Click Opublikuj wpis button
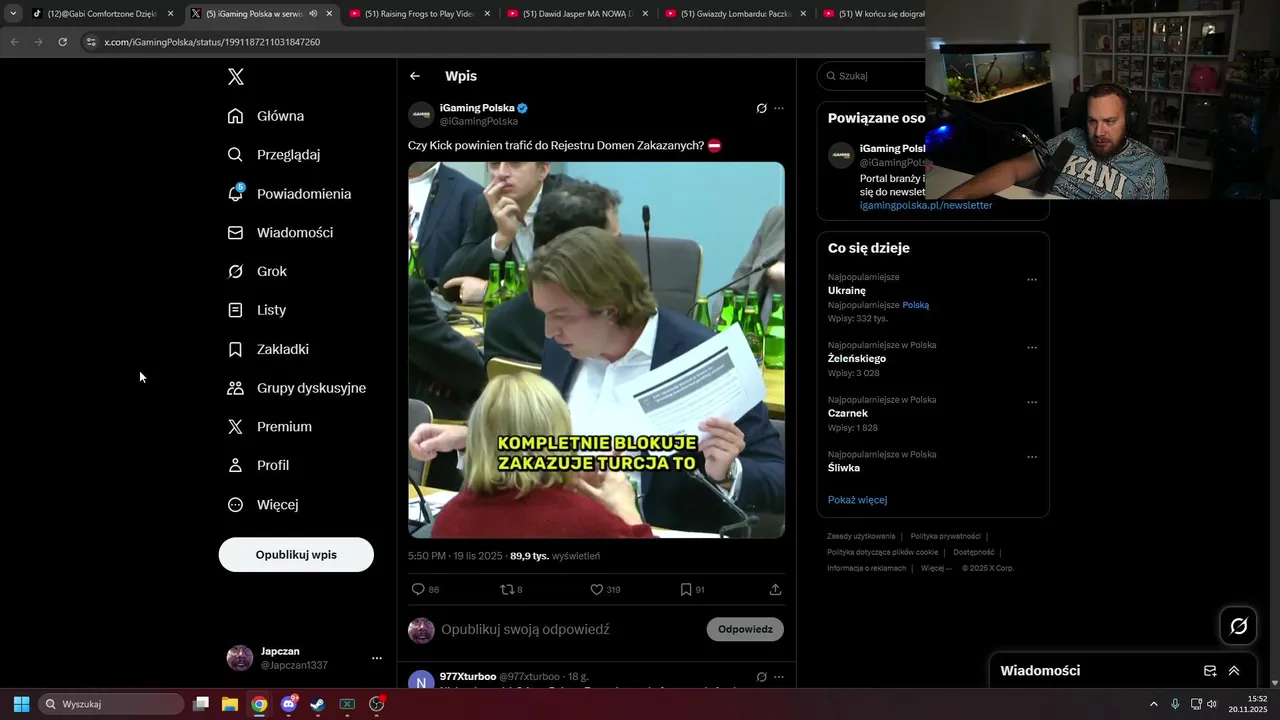 click(x=296, y=555)
